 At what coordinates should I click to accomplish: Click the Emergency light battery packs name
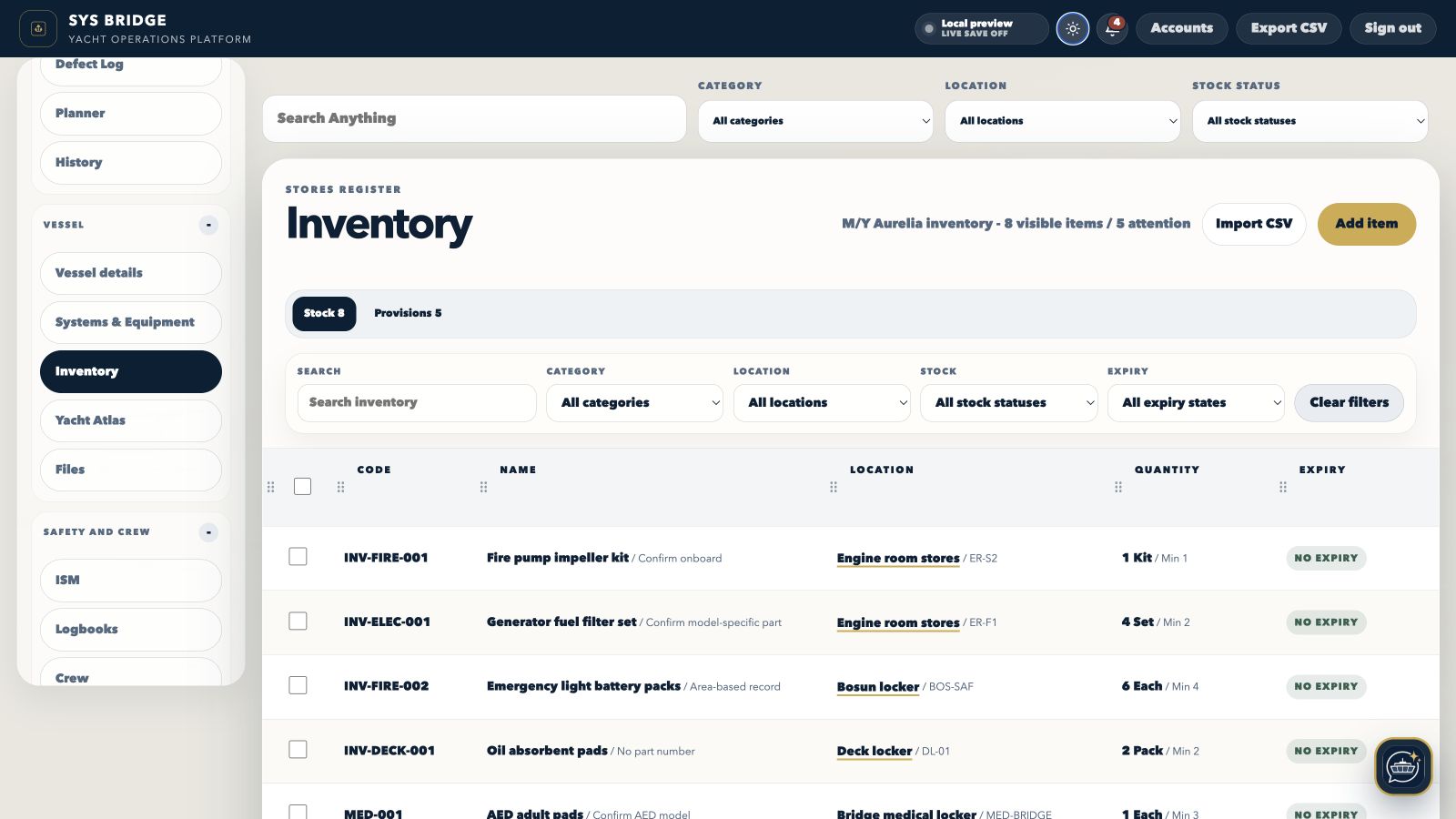tap(583, 686)
